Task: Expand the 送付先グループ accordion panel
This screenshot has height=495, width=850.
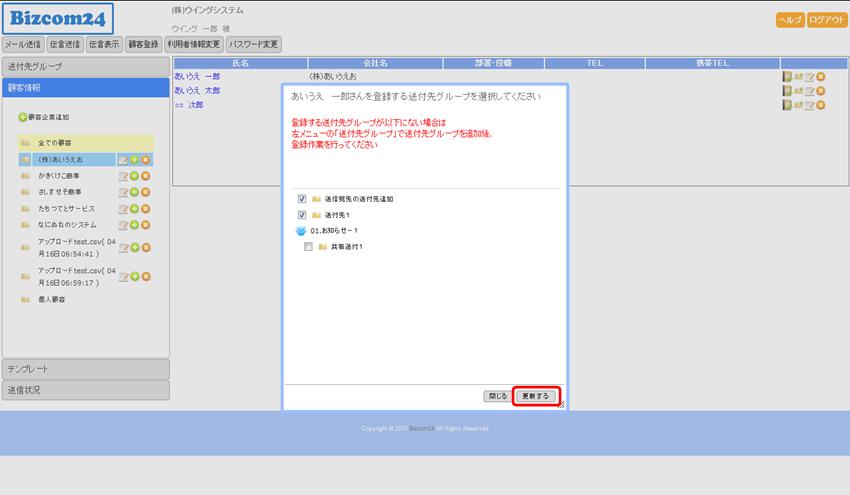Action: pos(85,66)
